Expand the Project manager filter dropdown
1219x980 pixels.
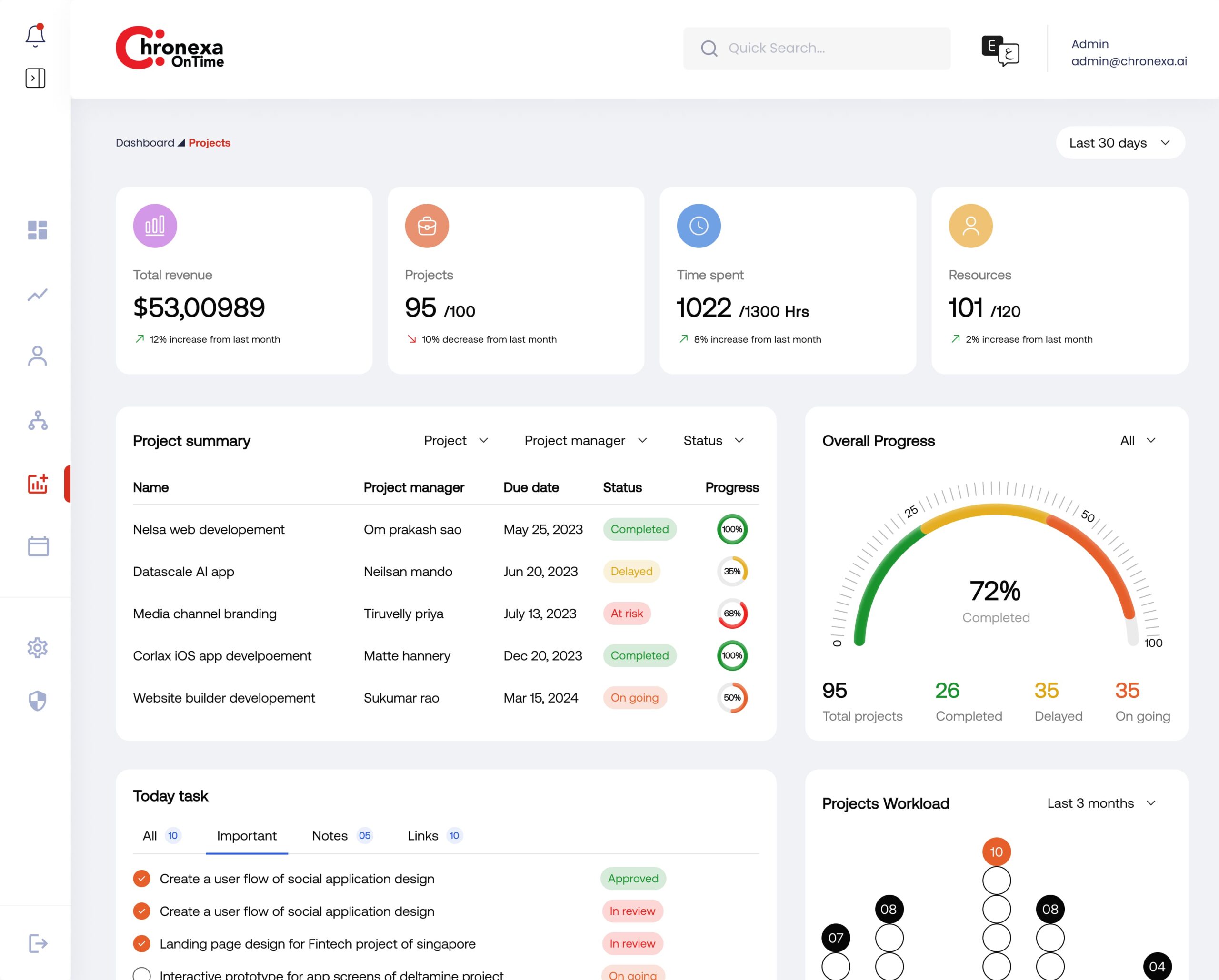(x=585, y=440)
